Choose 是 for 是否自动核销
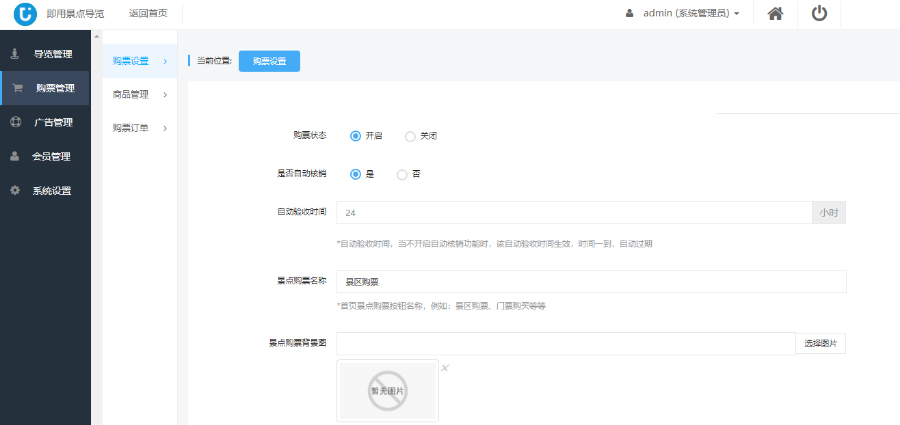The height and width of the screenshot is (425, 900). click(355, 174)
